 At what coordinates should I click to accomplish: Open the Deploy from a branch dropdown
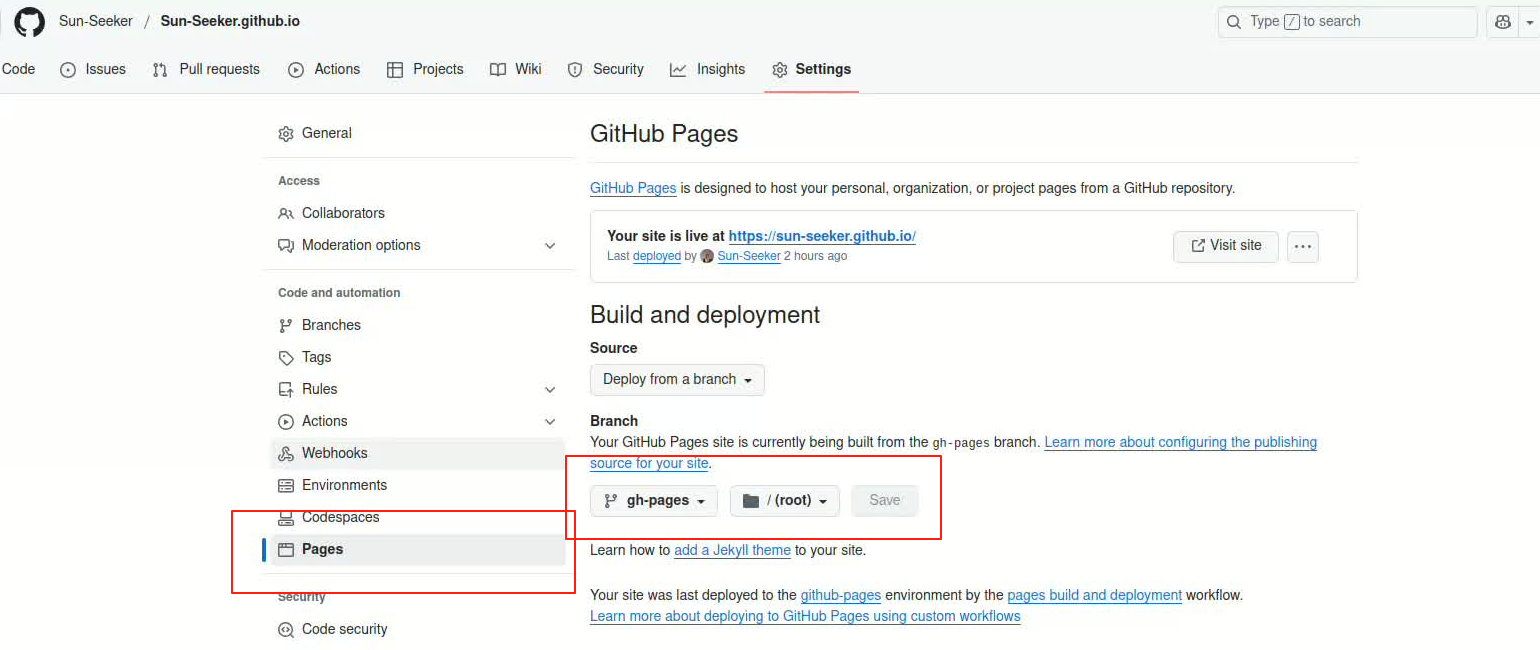click(x=677, y=380)
